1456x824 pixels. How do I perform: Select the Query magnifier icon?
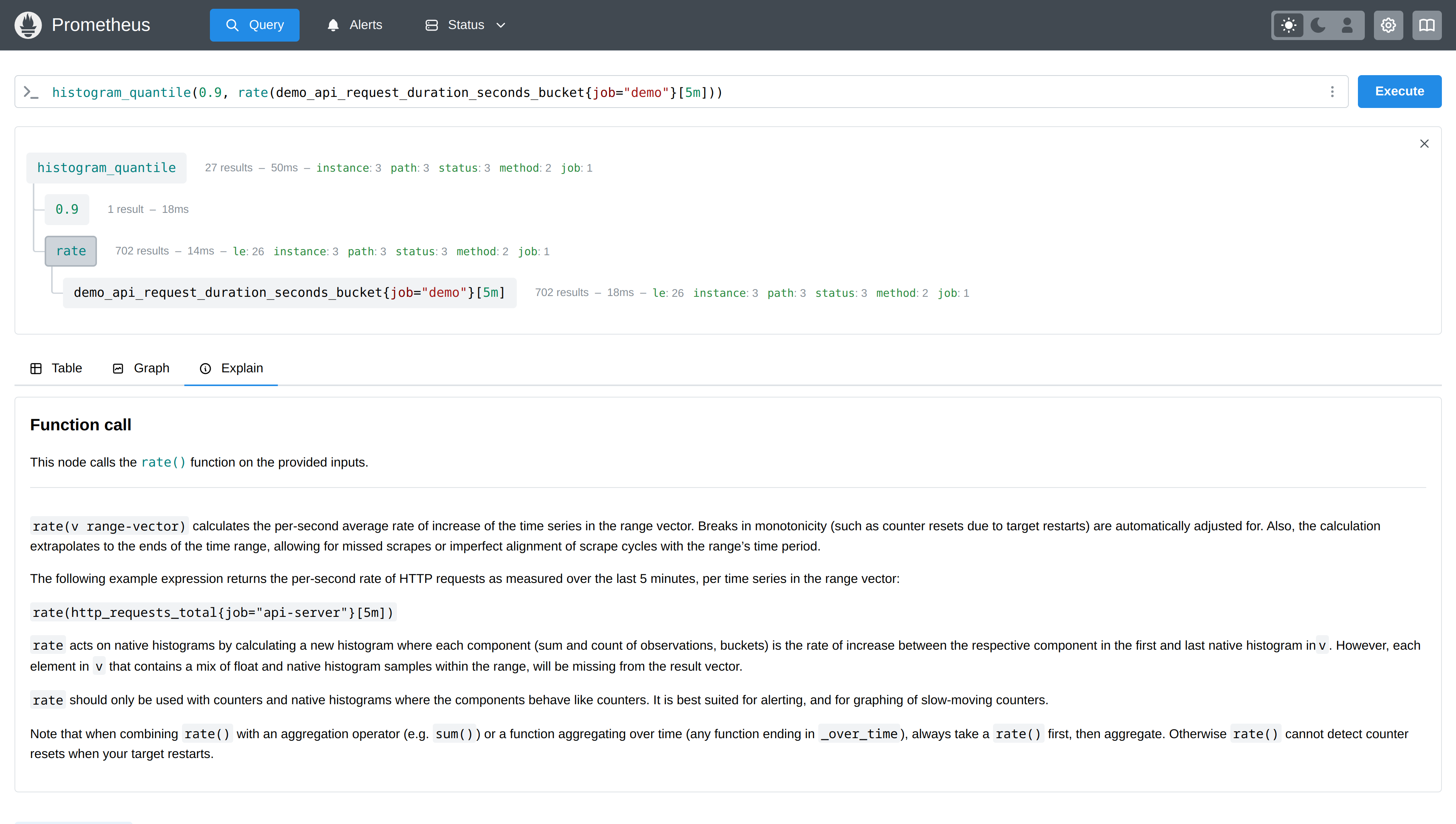(x=232, y=24)
